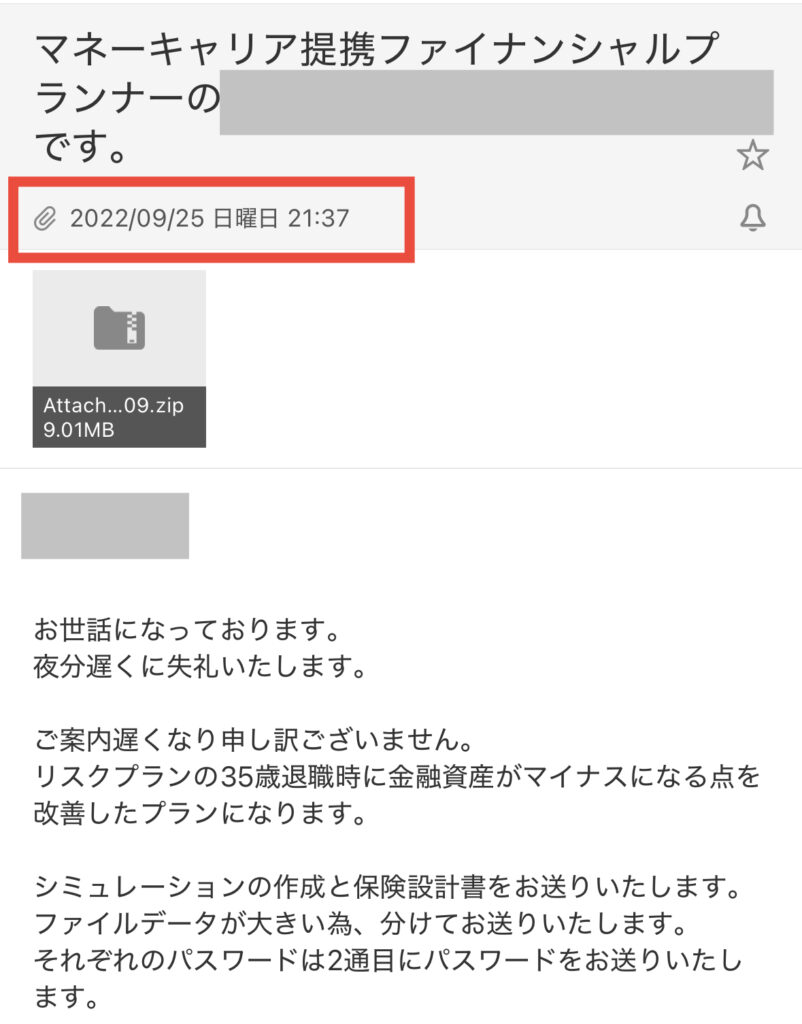802x1024 pixels.
Task: Select the 2022/09/25 date text
Action: pos(137,218)
